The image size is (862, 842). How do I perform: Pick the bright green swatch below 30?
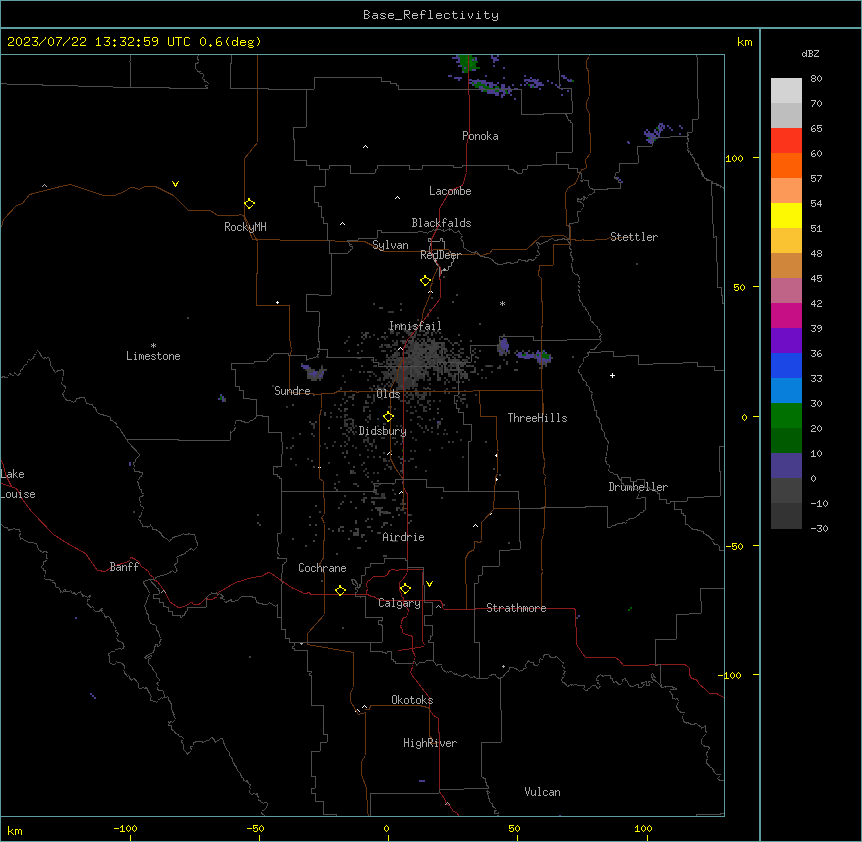pos(786,416)
